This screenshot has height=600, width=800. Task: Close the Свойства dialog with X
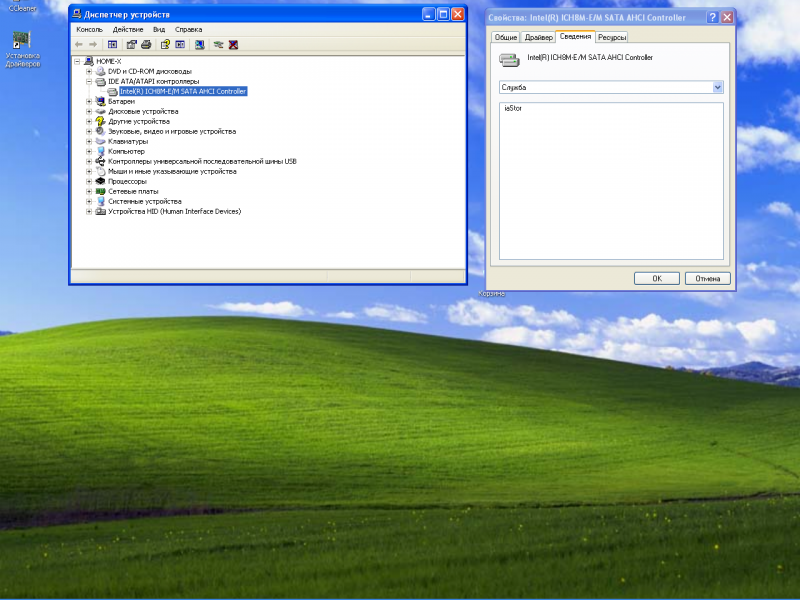point(728,17)
